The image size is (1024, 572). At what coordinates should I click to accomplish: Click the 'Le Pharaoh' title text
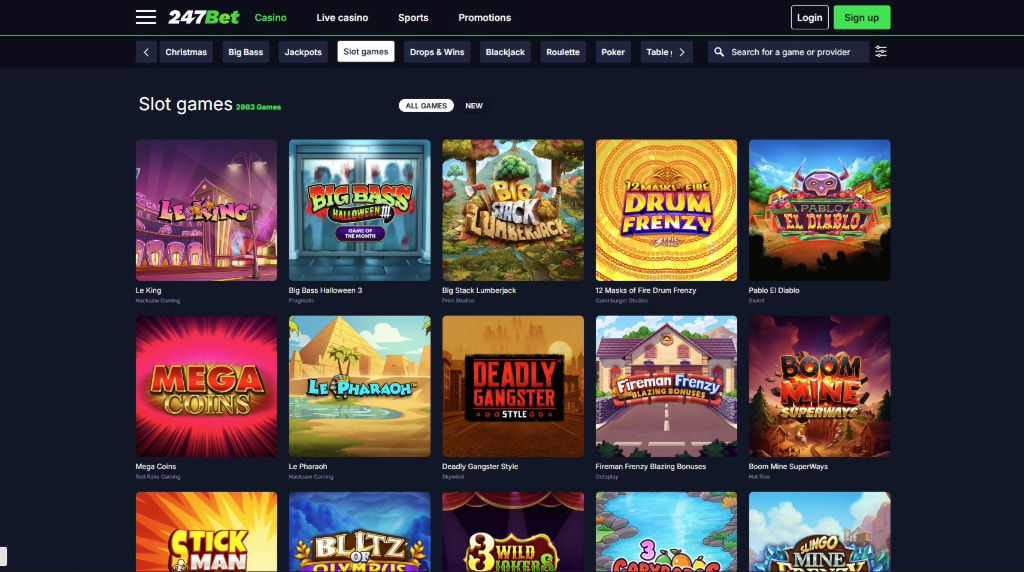click(308, 467)
